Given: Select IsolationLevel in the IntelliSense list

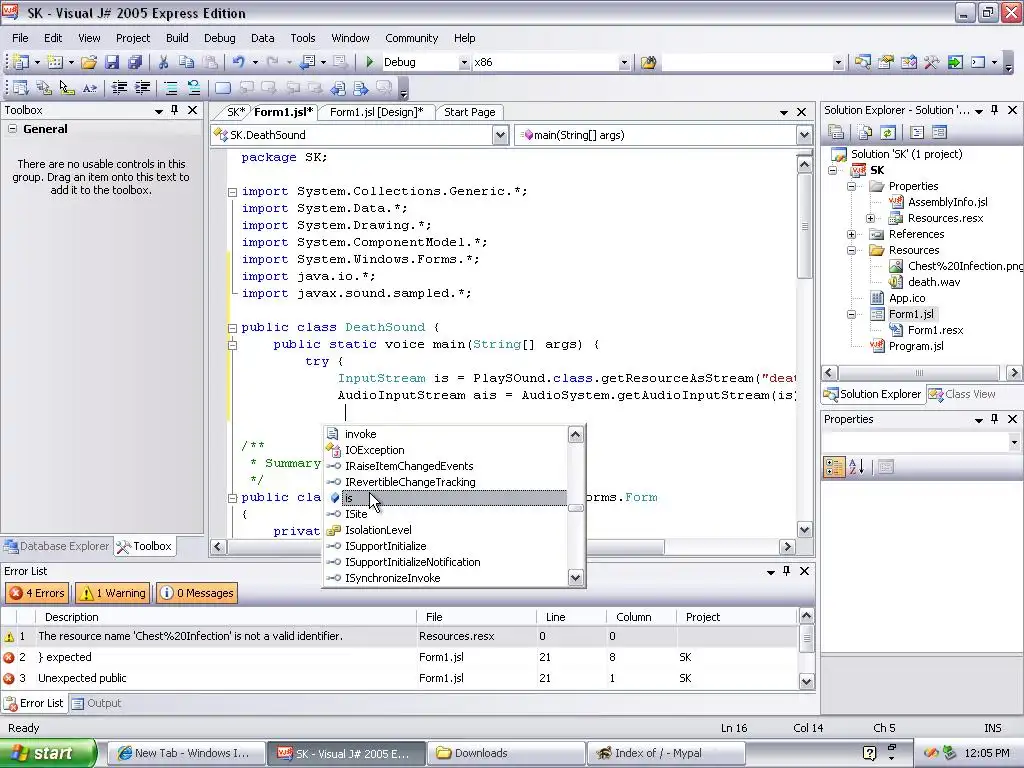Looking at the screenshot, I should coord(378,530).
